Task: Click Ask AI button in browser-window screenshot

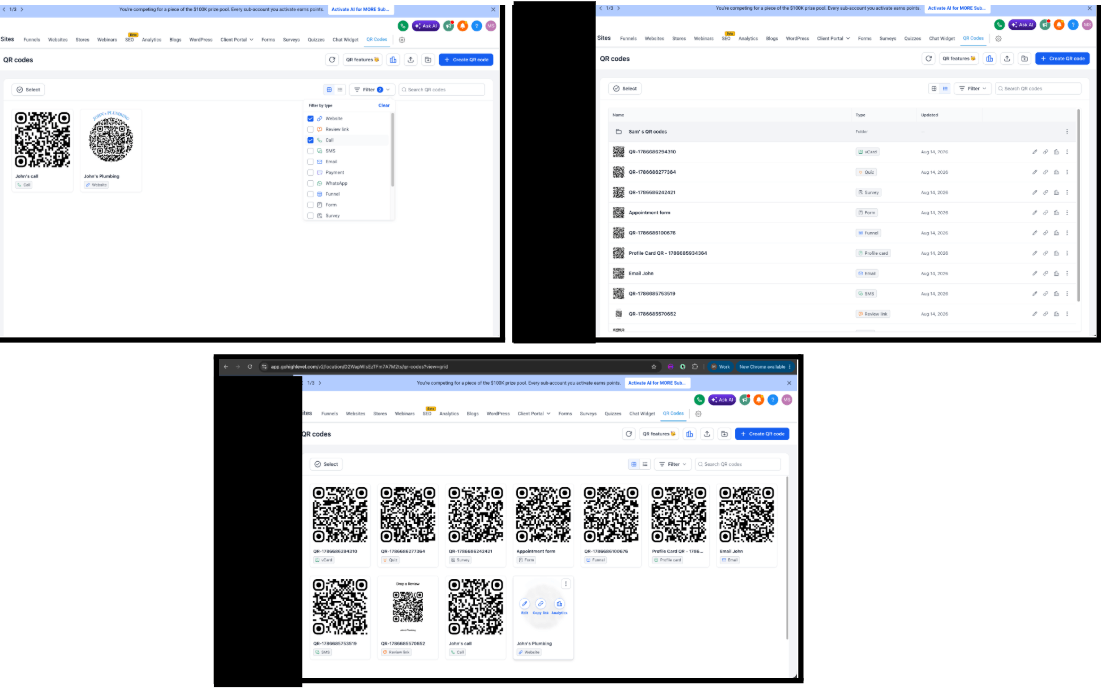Action: tap(722, 400)
